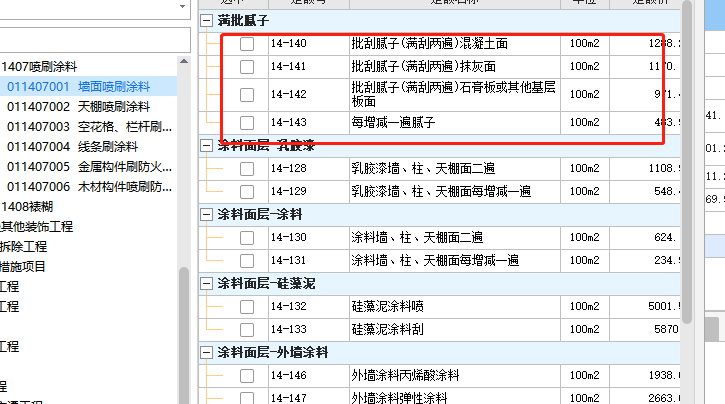Click quota name 硅藻泥涂料喷
Viewport: 725px width, 404px height.
pos(387,306)
